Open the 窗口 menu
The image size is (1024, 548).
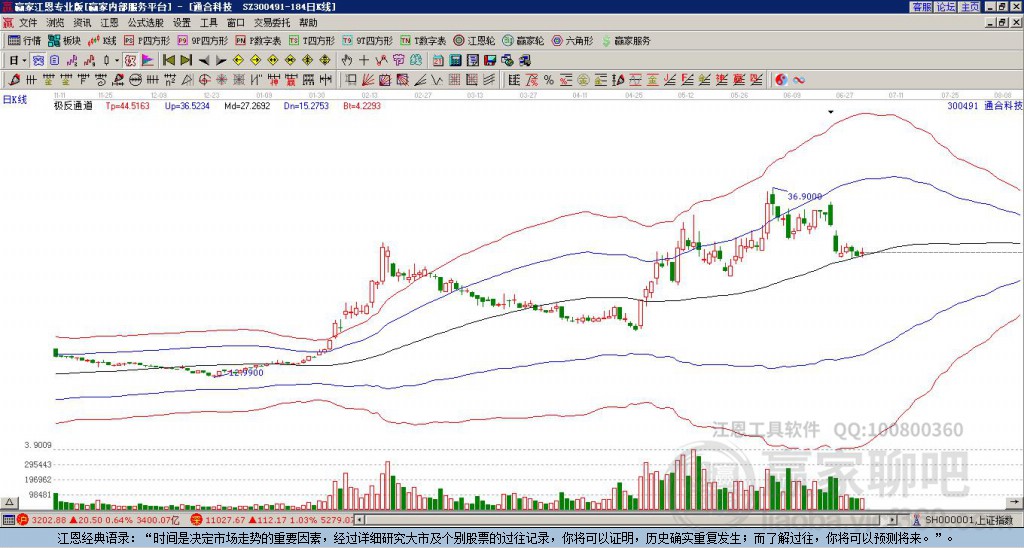point(236,23)
